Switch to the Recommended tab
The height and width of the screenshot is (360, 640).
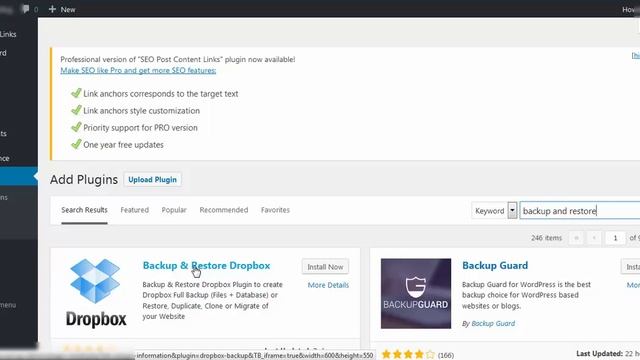[224, 210]
